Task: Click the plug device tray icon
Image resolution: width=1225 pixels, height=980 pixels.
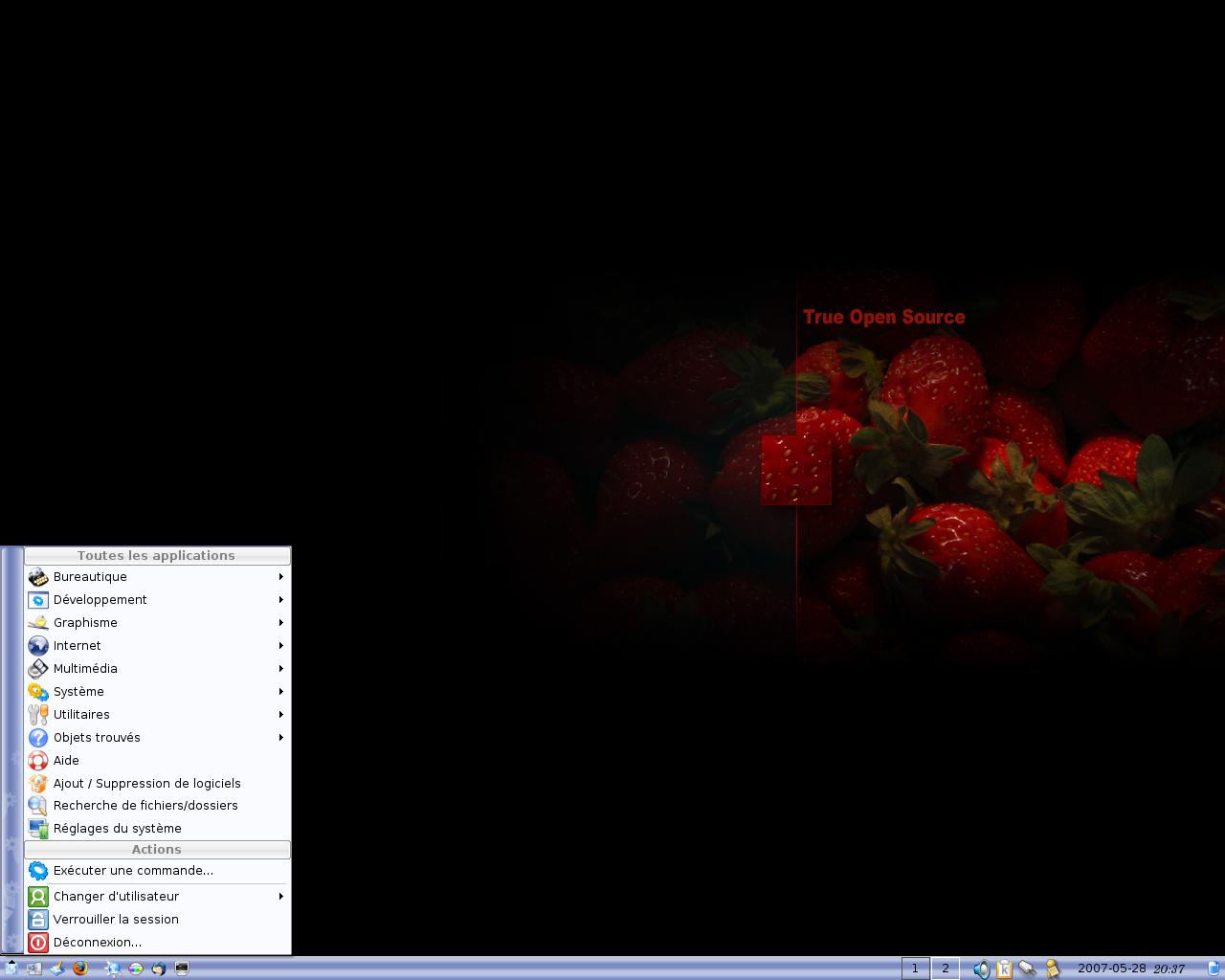Action: tap(1028, 969)
